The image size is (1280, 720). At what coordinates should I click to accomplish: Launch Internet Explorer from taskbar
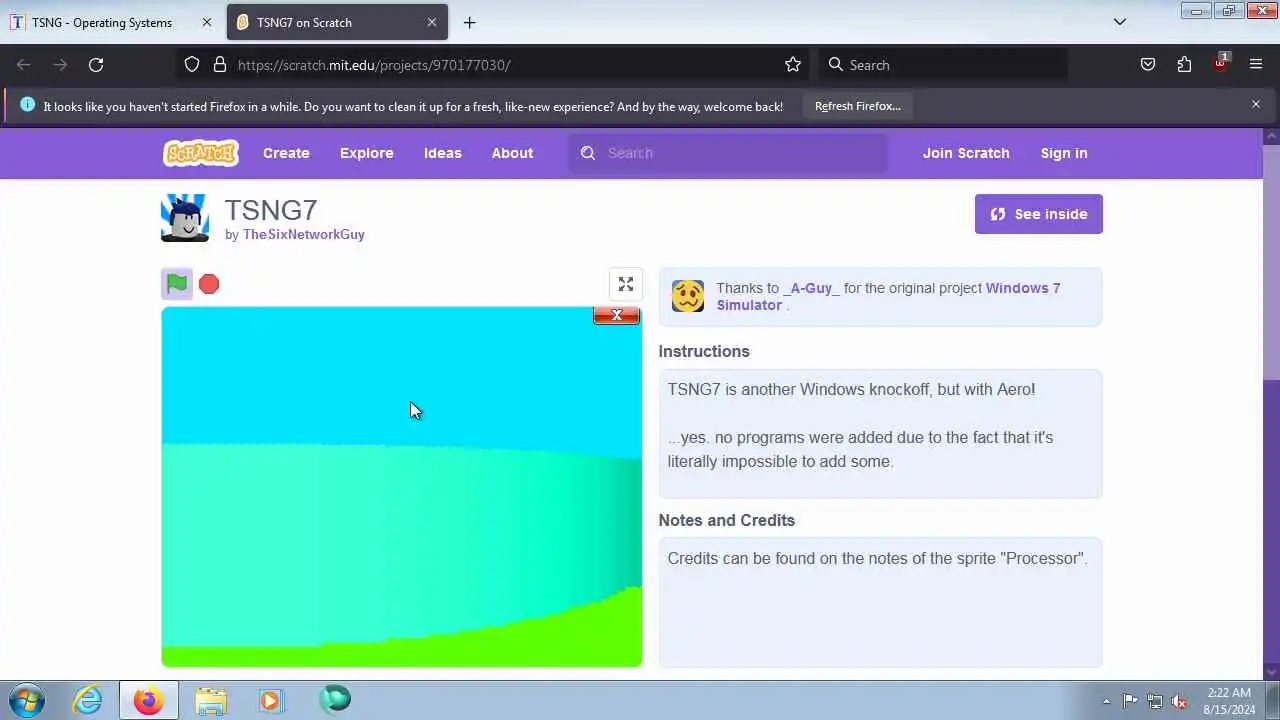pos(87,700)
